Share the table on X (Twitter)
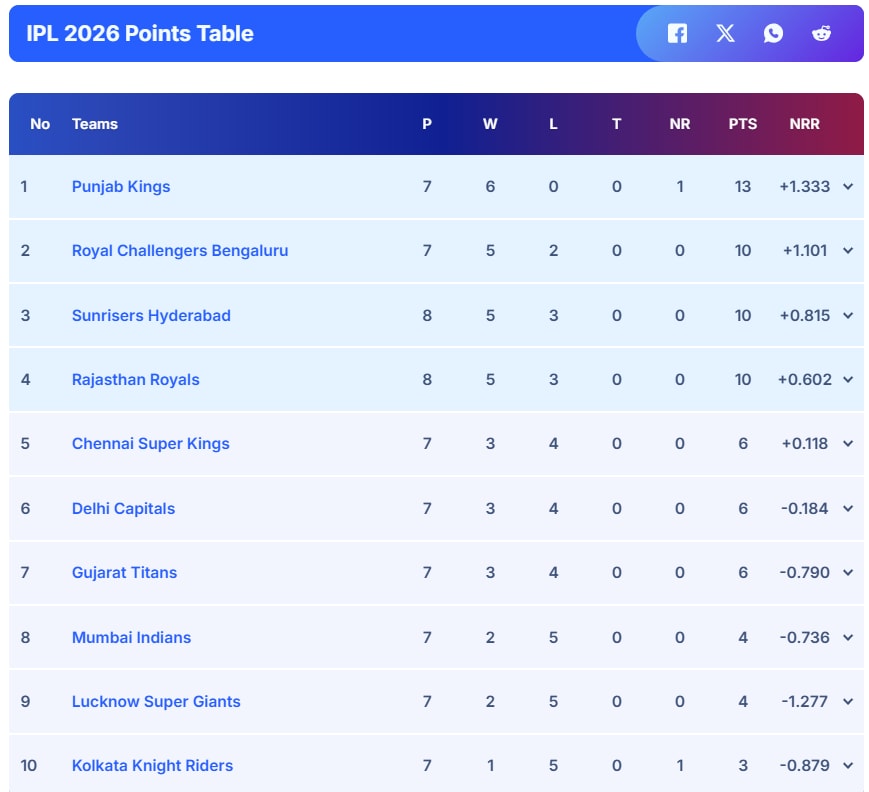This screenshot has width=869, height=792. [725, 33]
